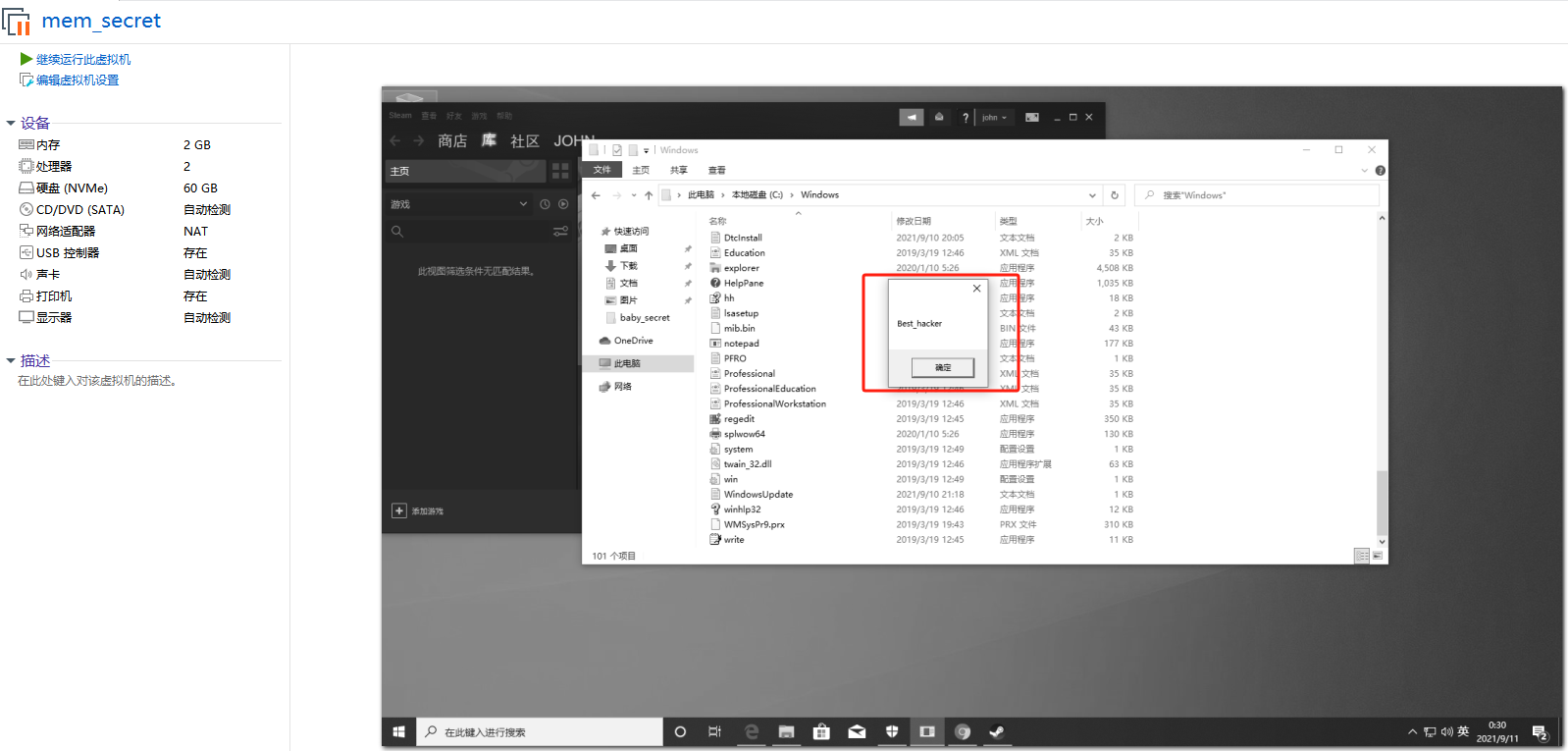
Task: Click the Steam ready-to-play filter icon
Action: click(563, 204)
